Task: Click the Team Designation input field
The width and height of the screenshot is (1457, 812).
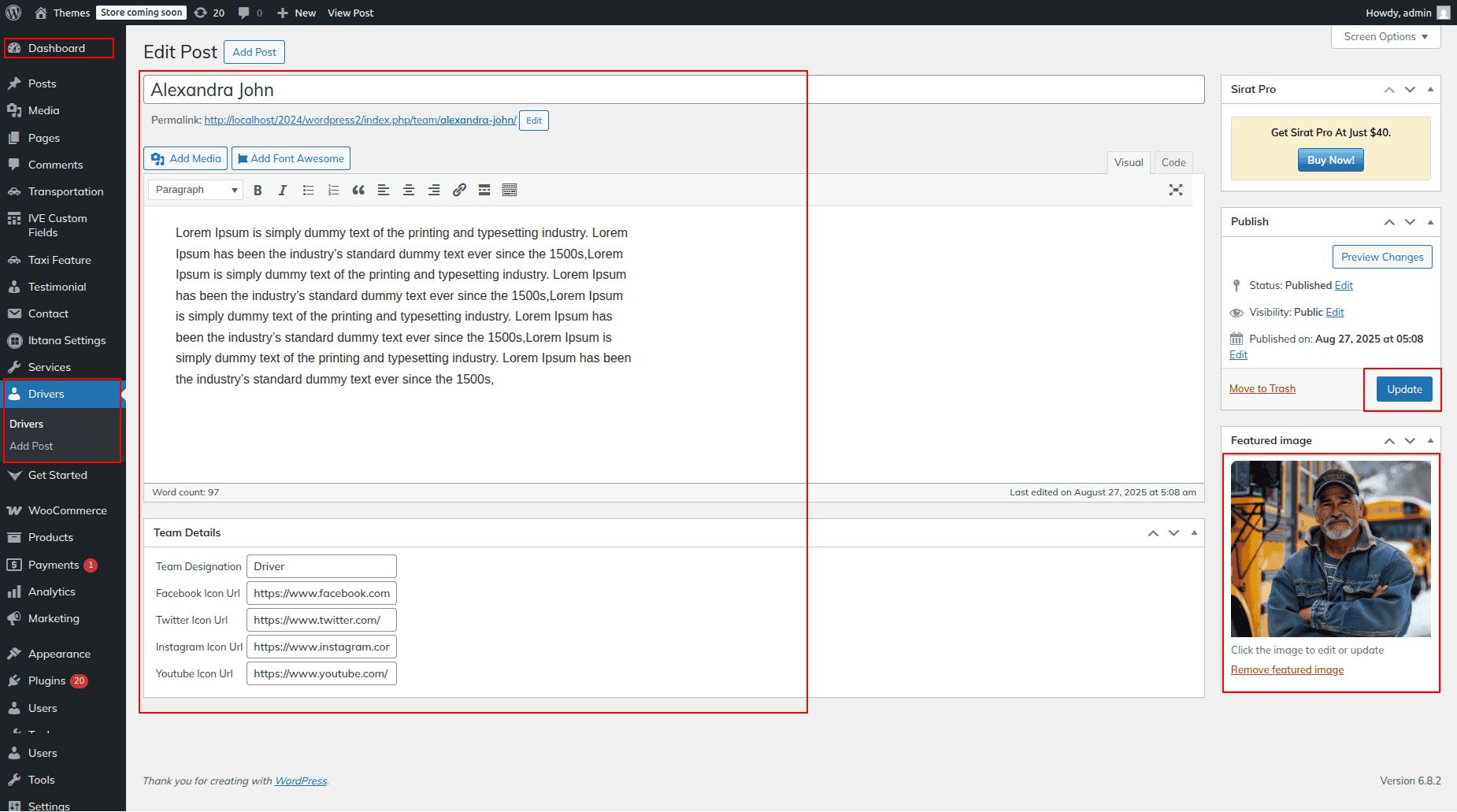Action: [x=321, y=566]
